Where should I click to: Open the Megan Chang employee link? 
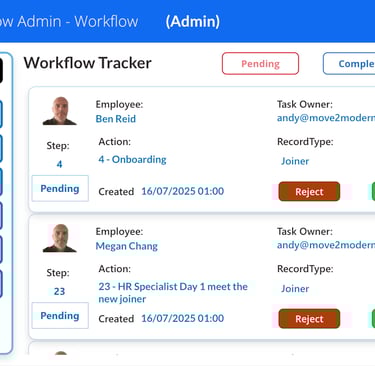(x=127, y=246)
